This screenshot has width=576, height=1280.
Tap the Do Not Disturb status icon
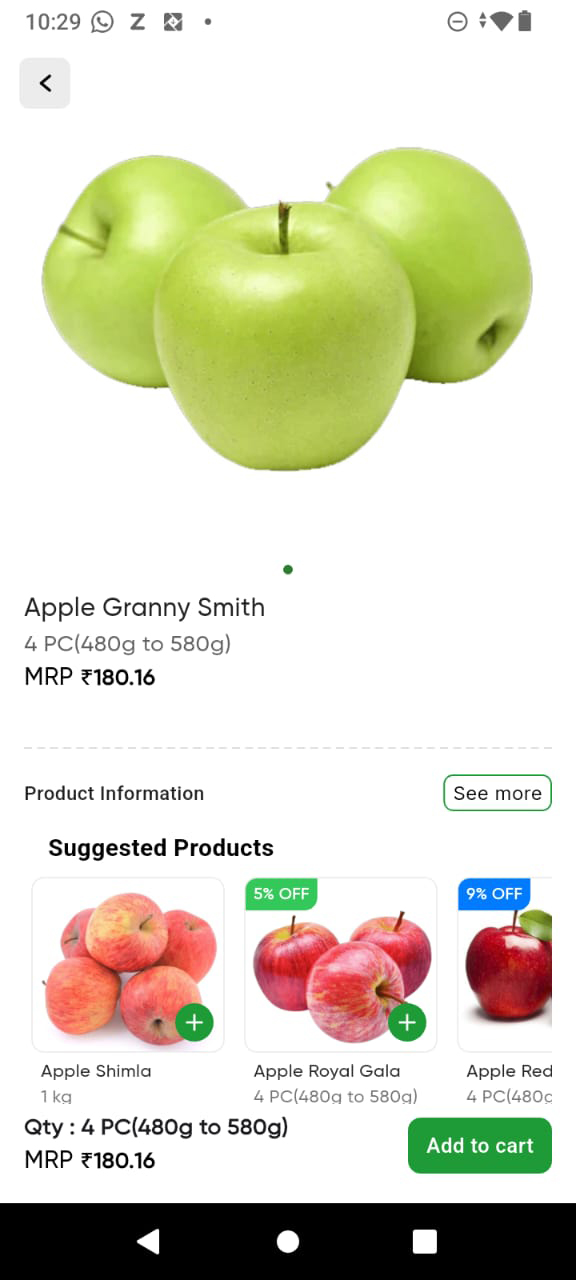point(457,21)
